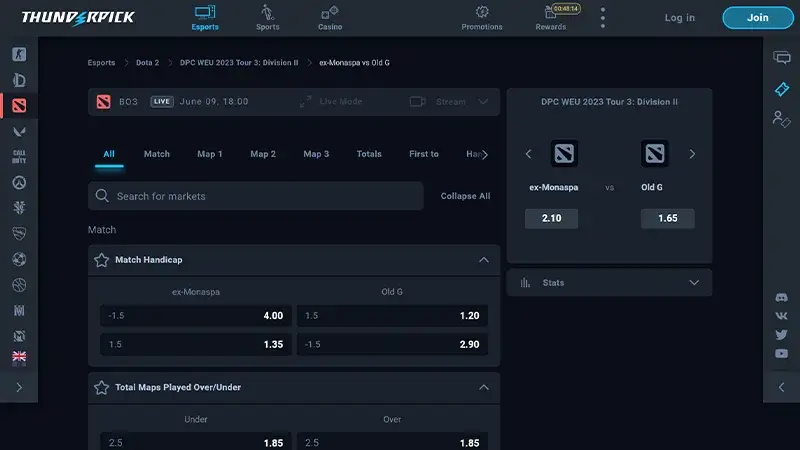Bet Old G match winner 1.65
The height and width of the screenshot is (450, 800).
point(667,218)
